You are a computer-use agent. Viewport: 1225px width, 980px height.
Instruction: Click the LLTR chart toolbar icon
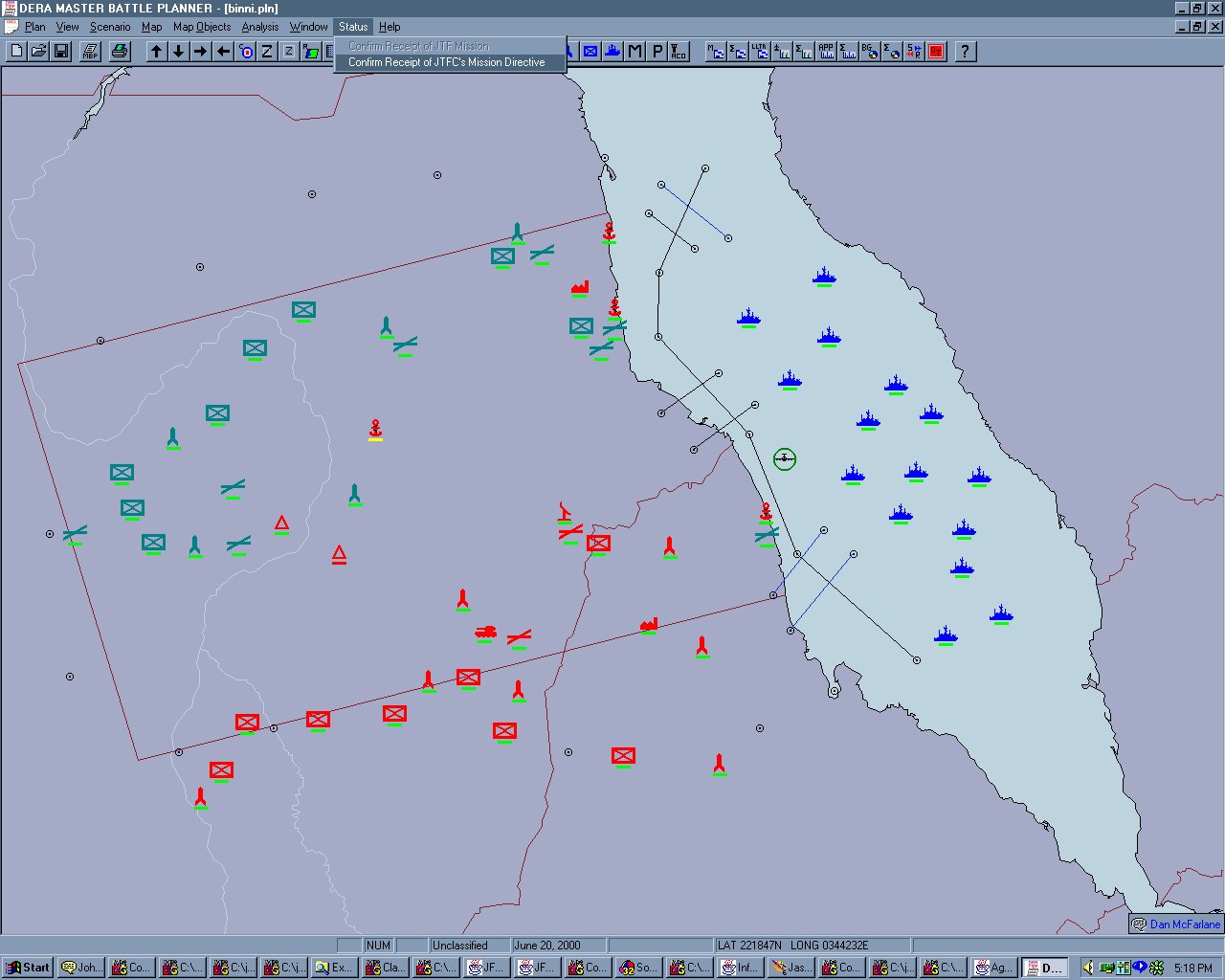pos(760,52)
